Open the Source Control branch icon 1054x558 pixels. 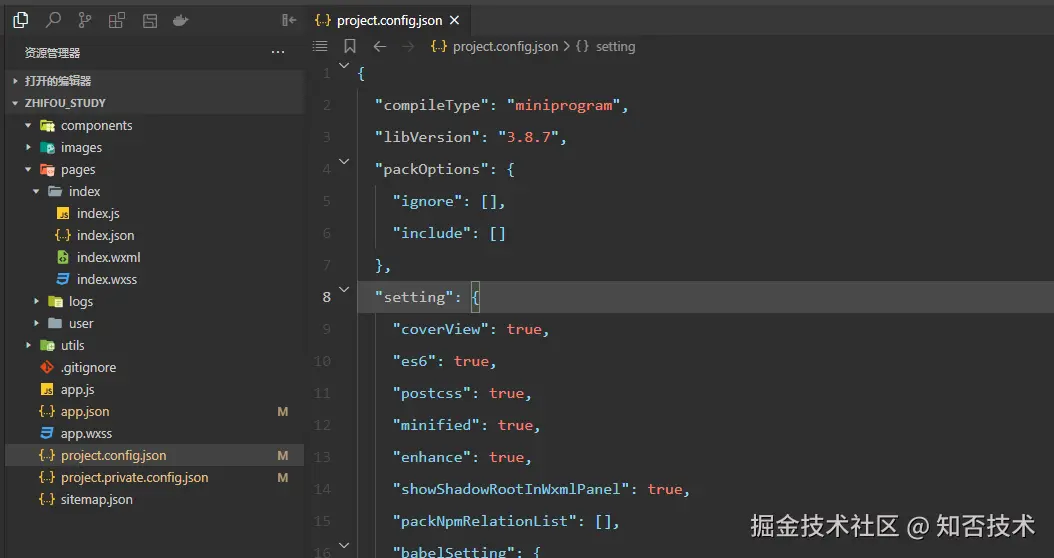point(85,20)
